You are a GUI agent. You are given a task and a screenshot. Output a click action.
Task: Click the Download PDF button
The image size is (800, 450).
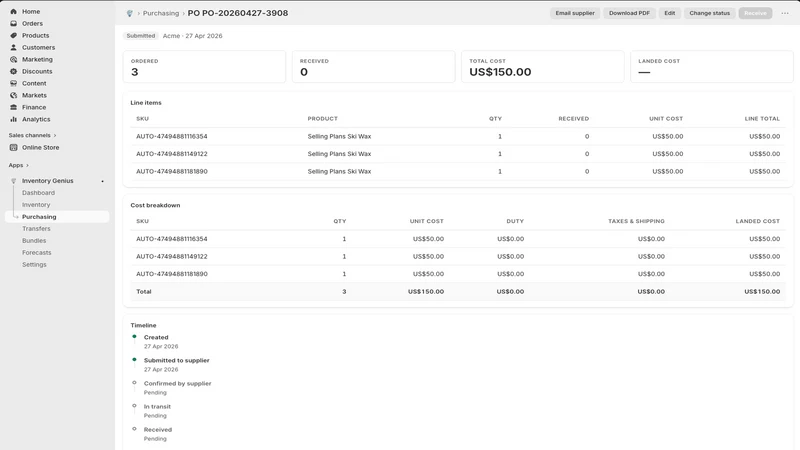click(x=629, y=13)
